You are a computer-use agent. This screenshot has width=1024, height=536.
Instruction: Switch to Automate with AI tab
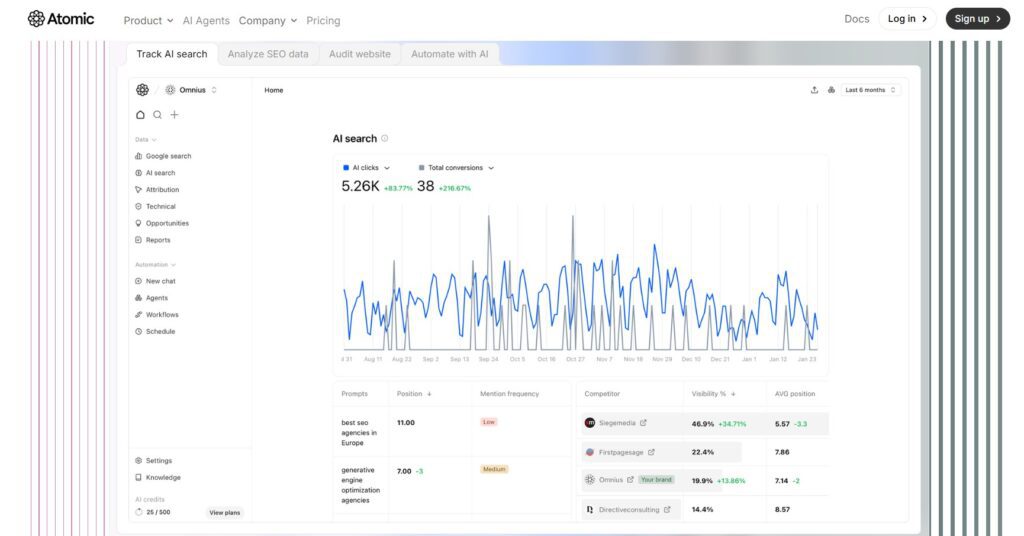449,54
